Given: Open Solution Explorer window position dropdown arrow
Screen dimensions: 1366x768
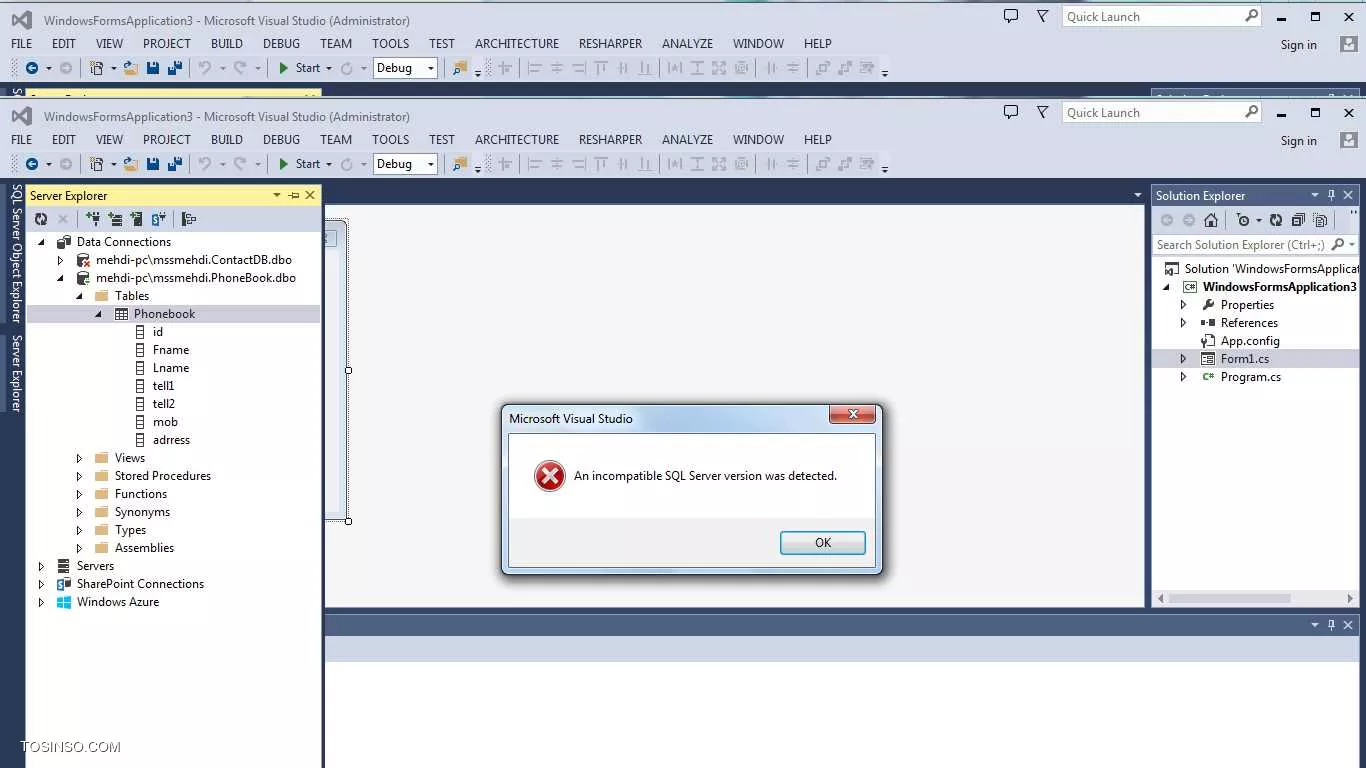Looking at the screenshot, I should click(1315, 195).
